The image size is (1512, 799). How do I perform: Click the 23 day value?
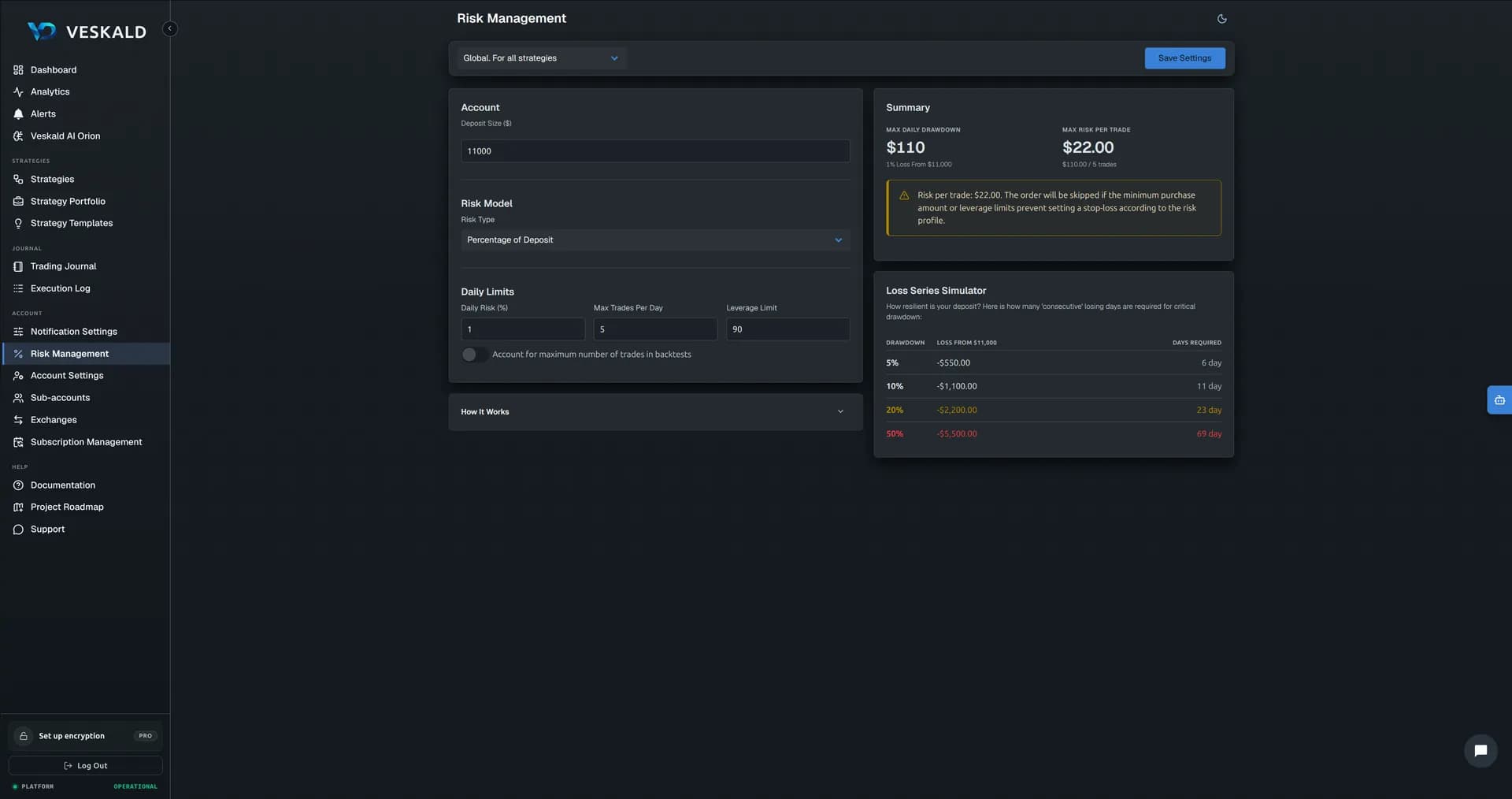coord(1209,411)
